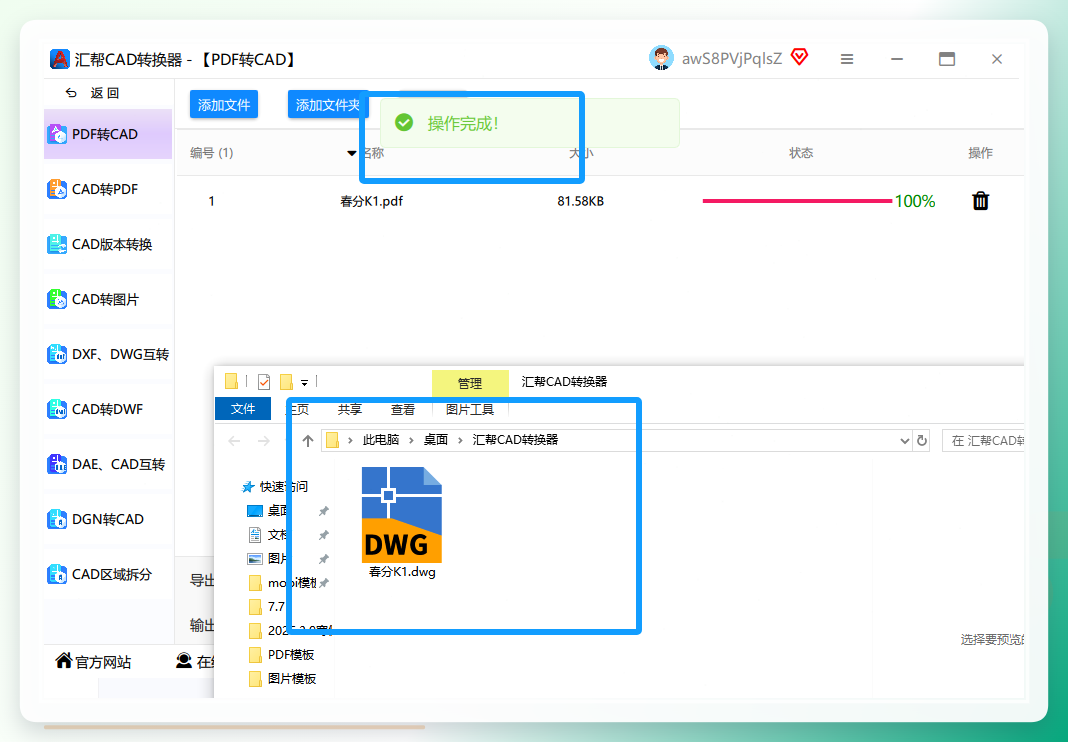Sort by the 名称 column arrow
Viewport: 1068px width, 742px height.
pos(351,153)
